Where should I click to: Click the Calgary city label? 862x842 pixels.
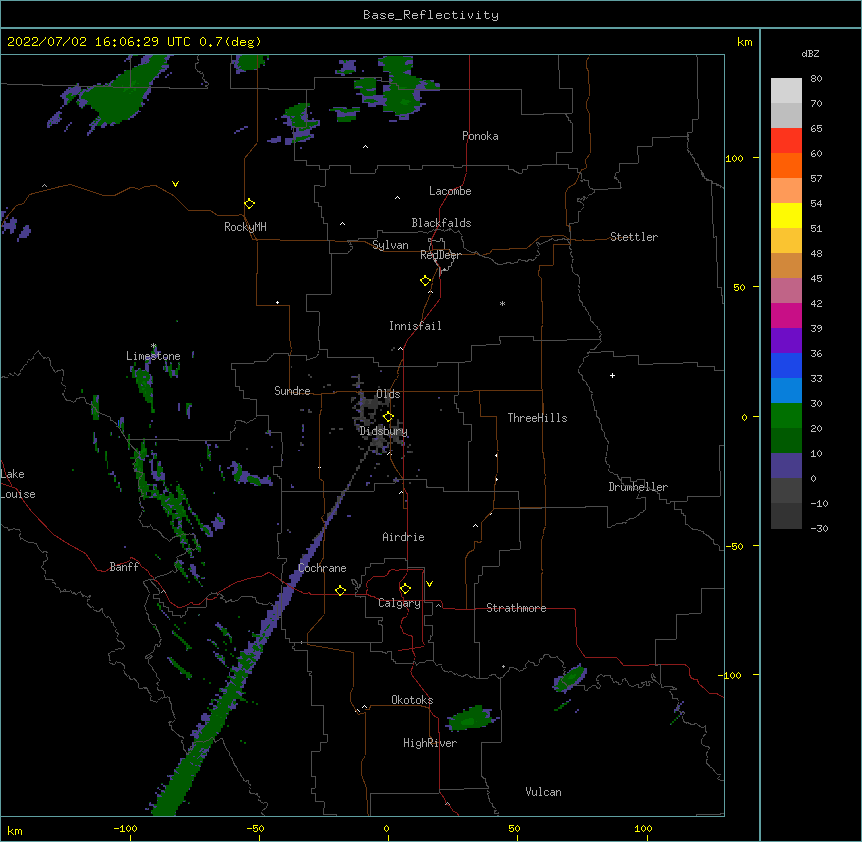399,603
